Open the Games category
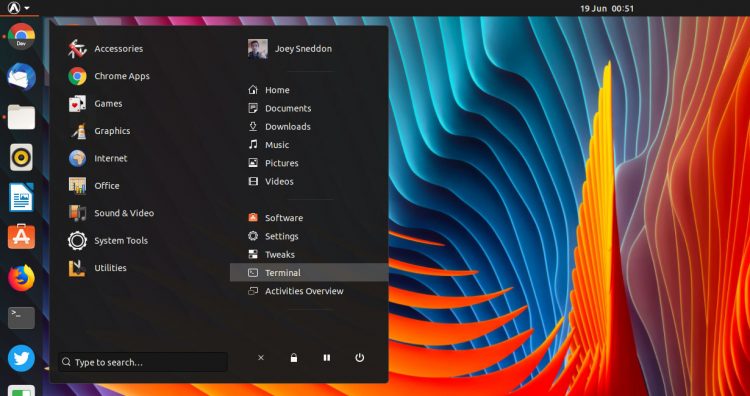 point(95,103)
